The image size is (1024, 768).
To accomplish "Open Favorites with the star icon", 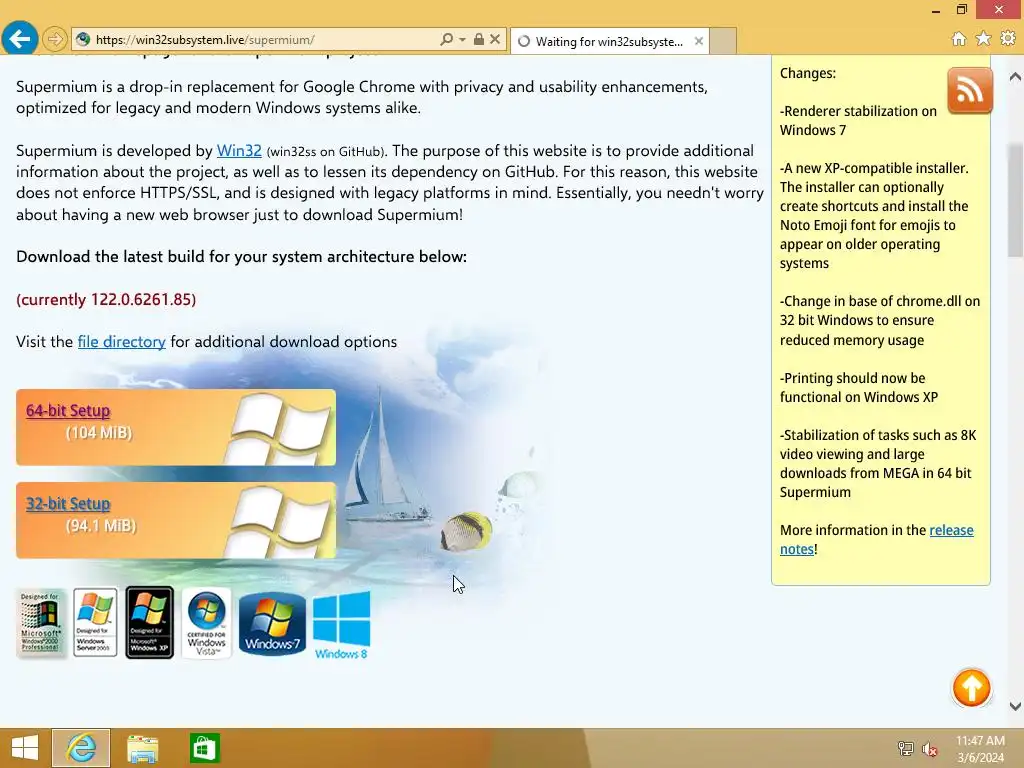I will 983,39.
